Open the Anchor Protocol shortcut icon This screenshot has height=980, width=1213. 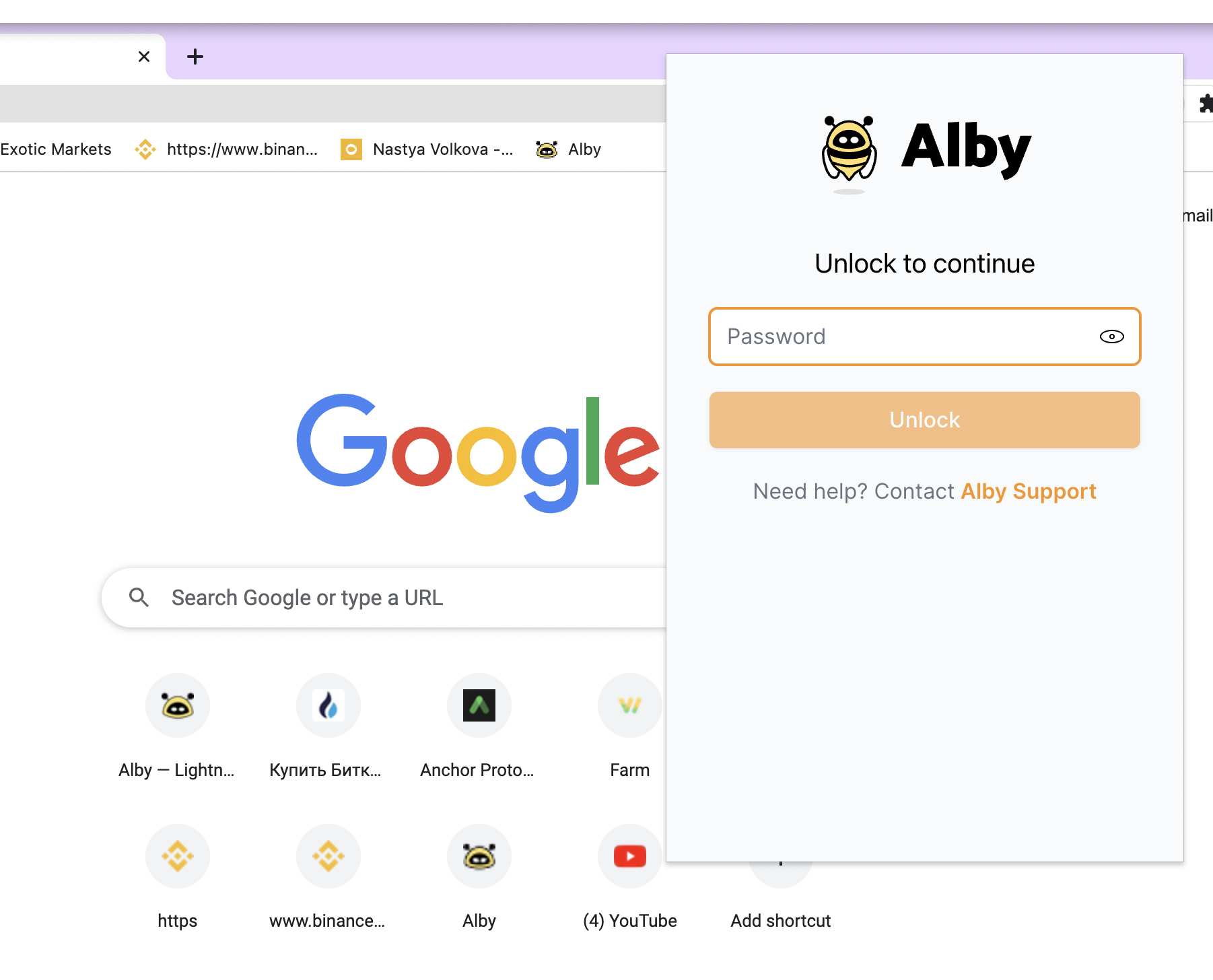click(x=479, y=705)
